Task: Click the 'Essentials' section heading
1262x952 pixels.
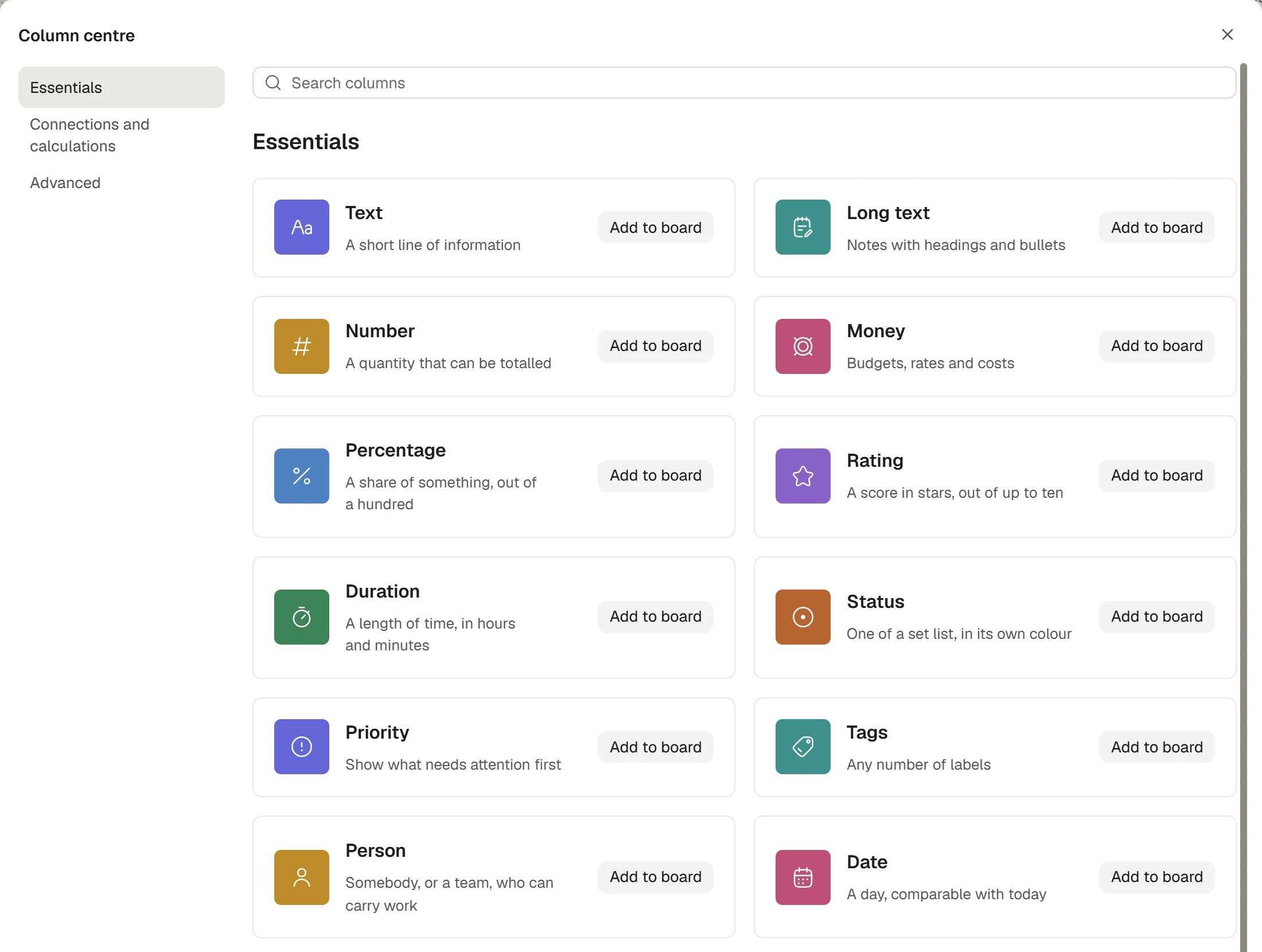Action: pos(306,142)
